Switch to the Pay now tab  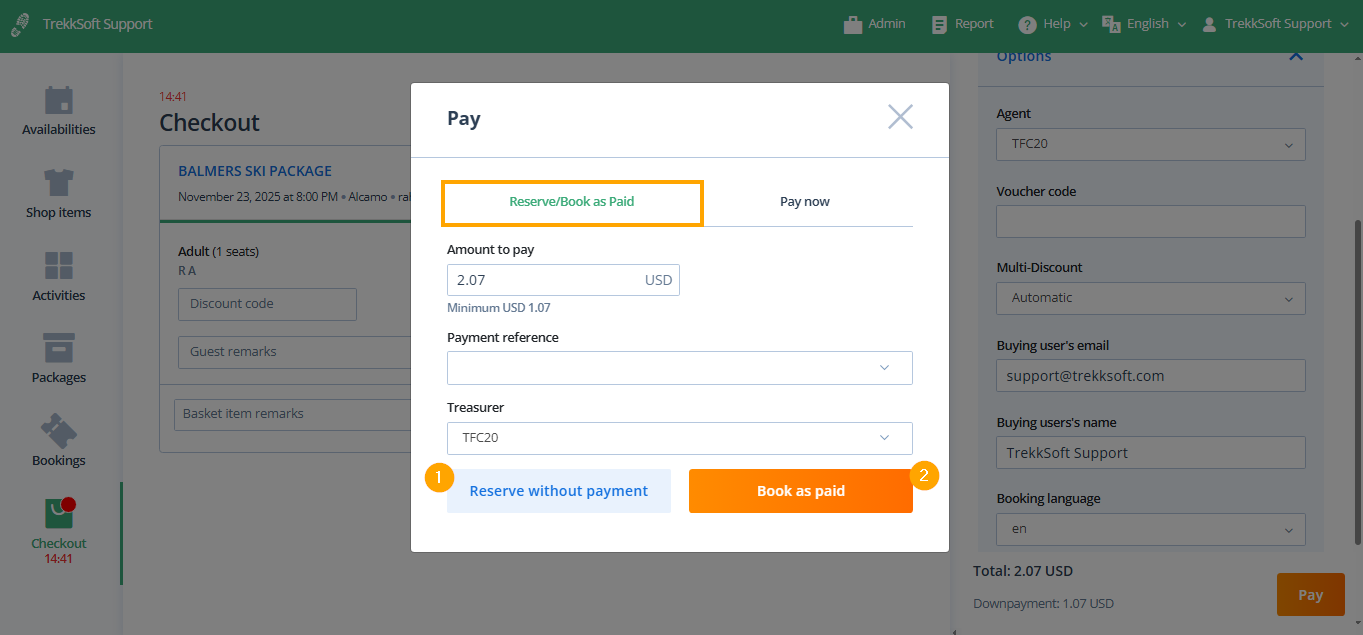[805, 202]
